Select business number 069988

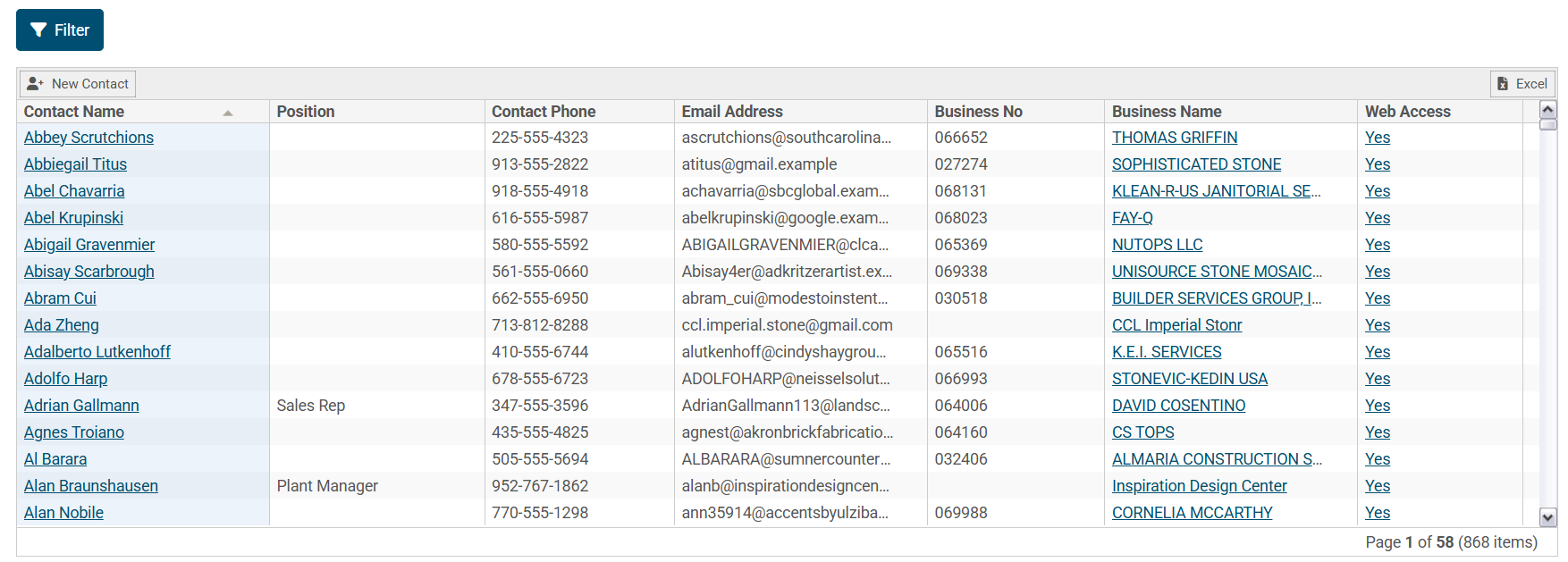pyautogui.click(x=961, y=513)
